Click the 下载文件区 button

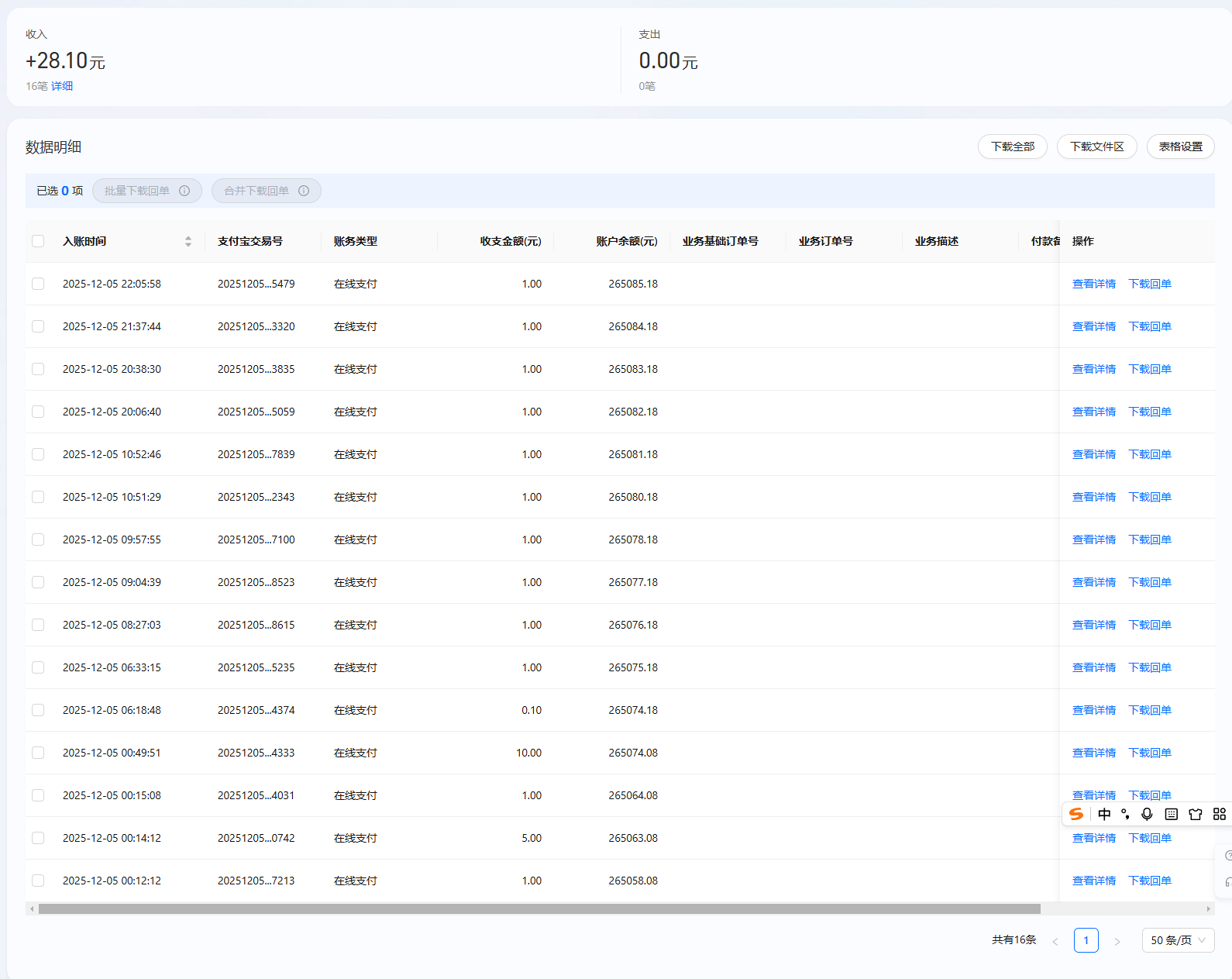click(1096, 147)
